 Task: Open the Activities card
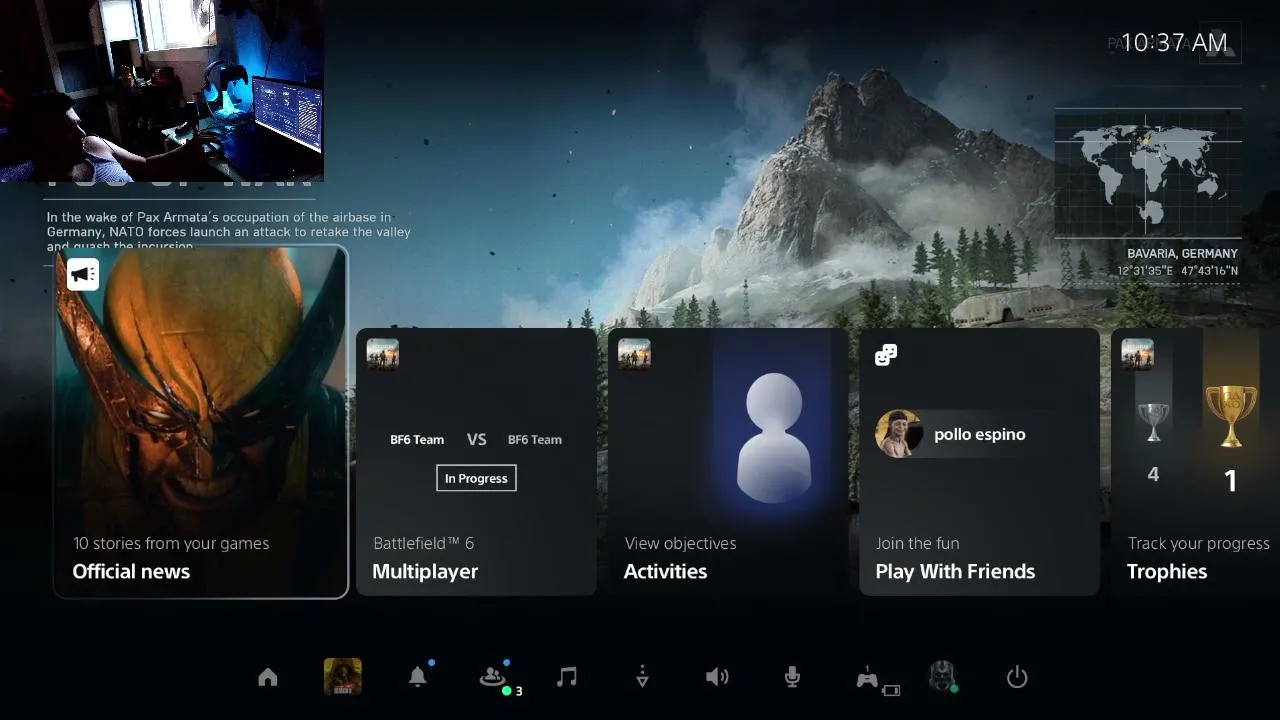coord(728,462)
